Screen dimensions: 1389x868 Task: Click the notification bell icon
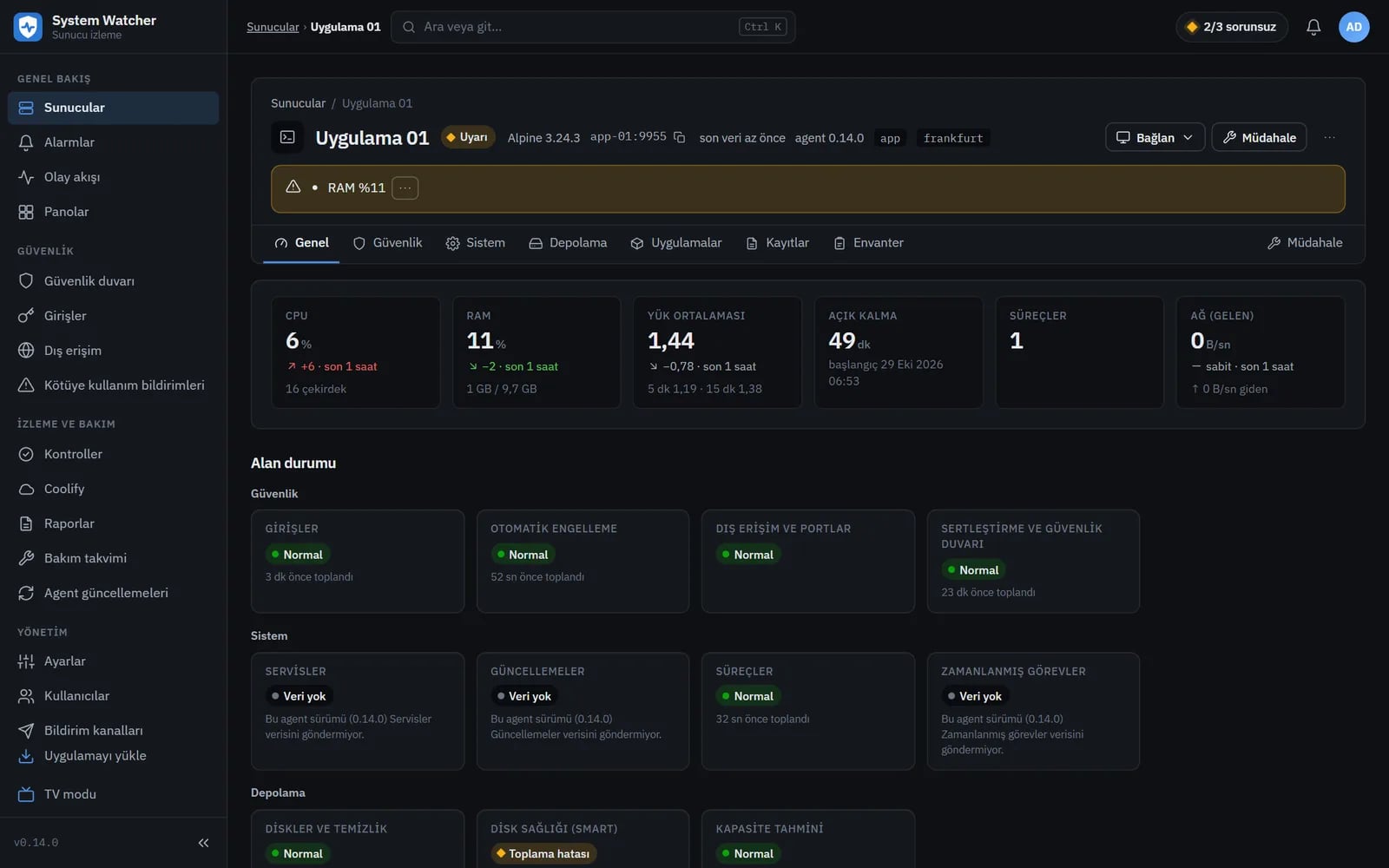point(1313,27)
